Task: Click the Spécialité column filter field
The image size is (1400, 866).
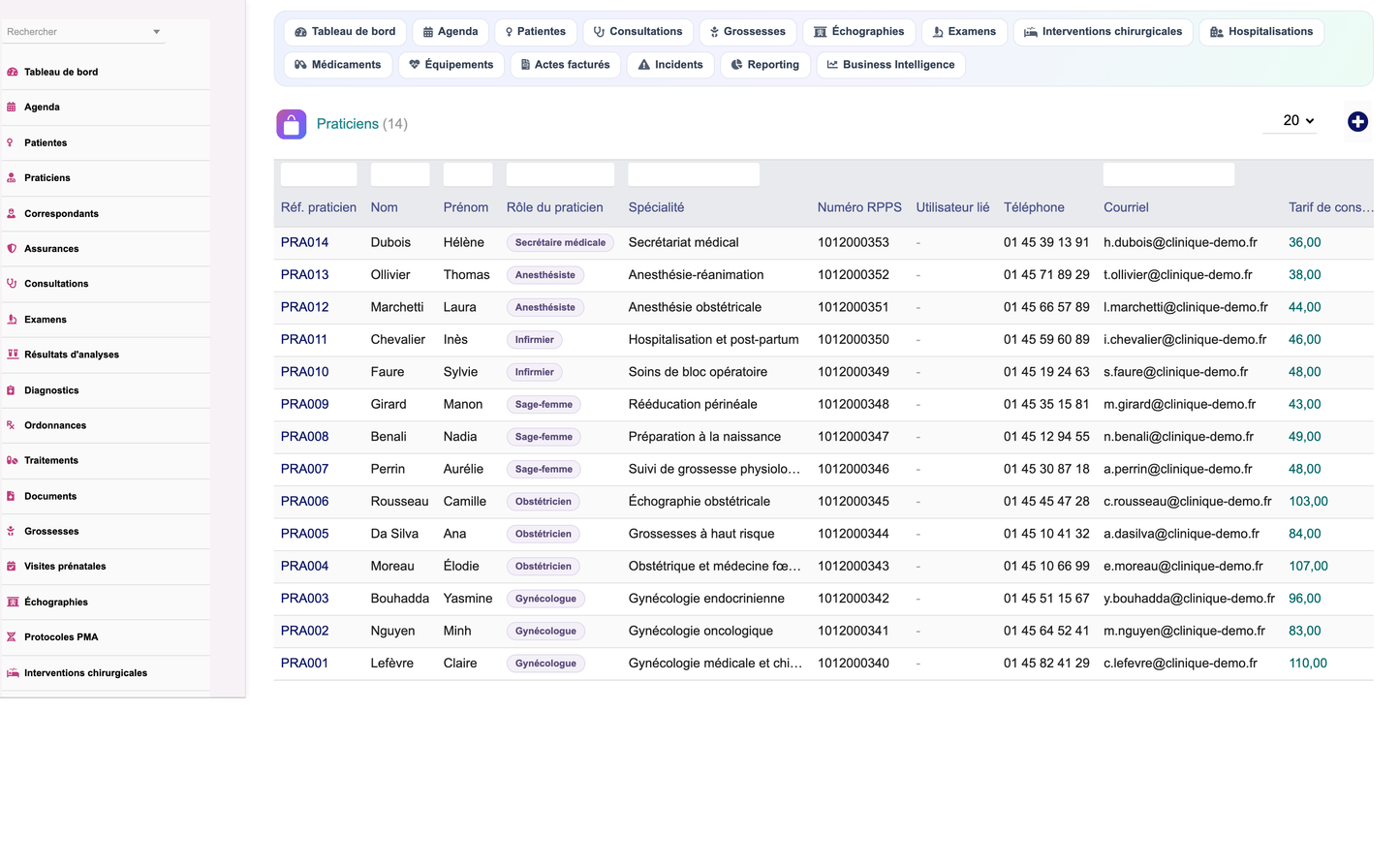Action: pos(694,174)
